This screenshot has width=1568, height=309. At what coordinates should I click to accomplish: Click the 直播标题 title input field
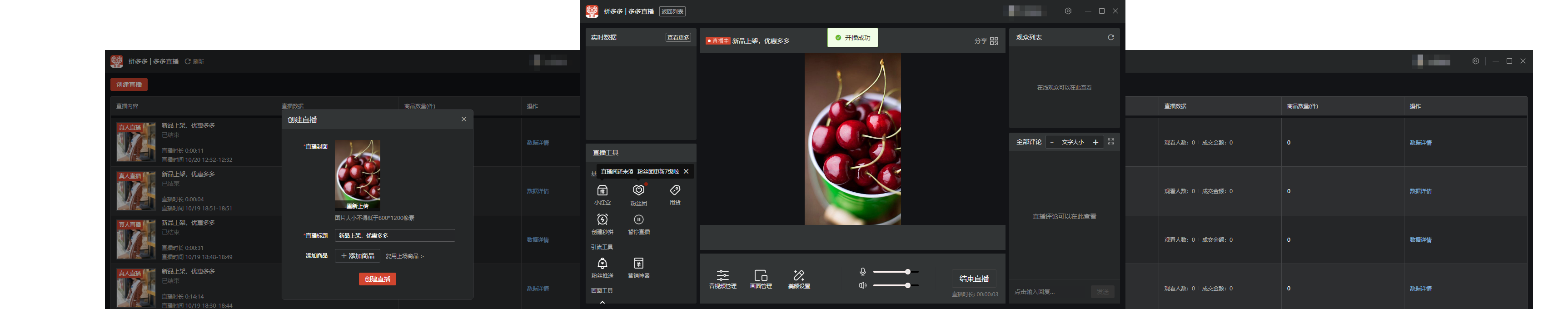[394, 235]
